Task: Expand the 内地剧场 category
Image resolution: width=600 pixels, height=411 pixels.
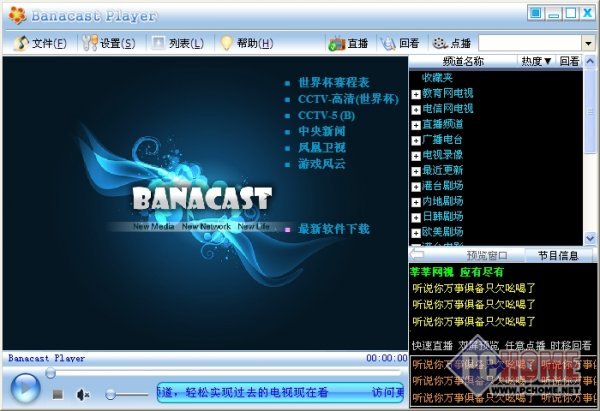Action: pyautogui.click(x=416, y=202)
